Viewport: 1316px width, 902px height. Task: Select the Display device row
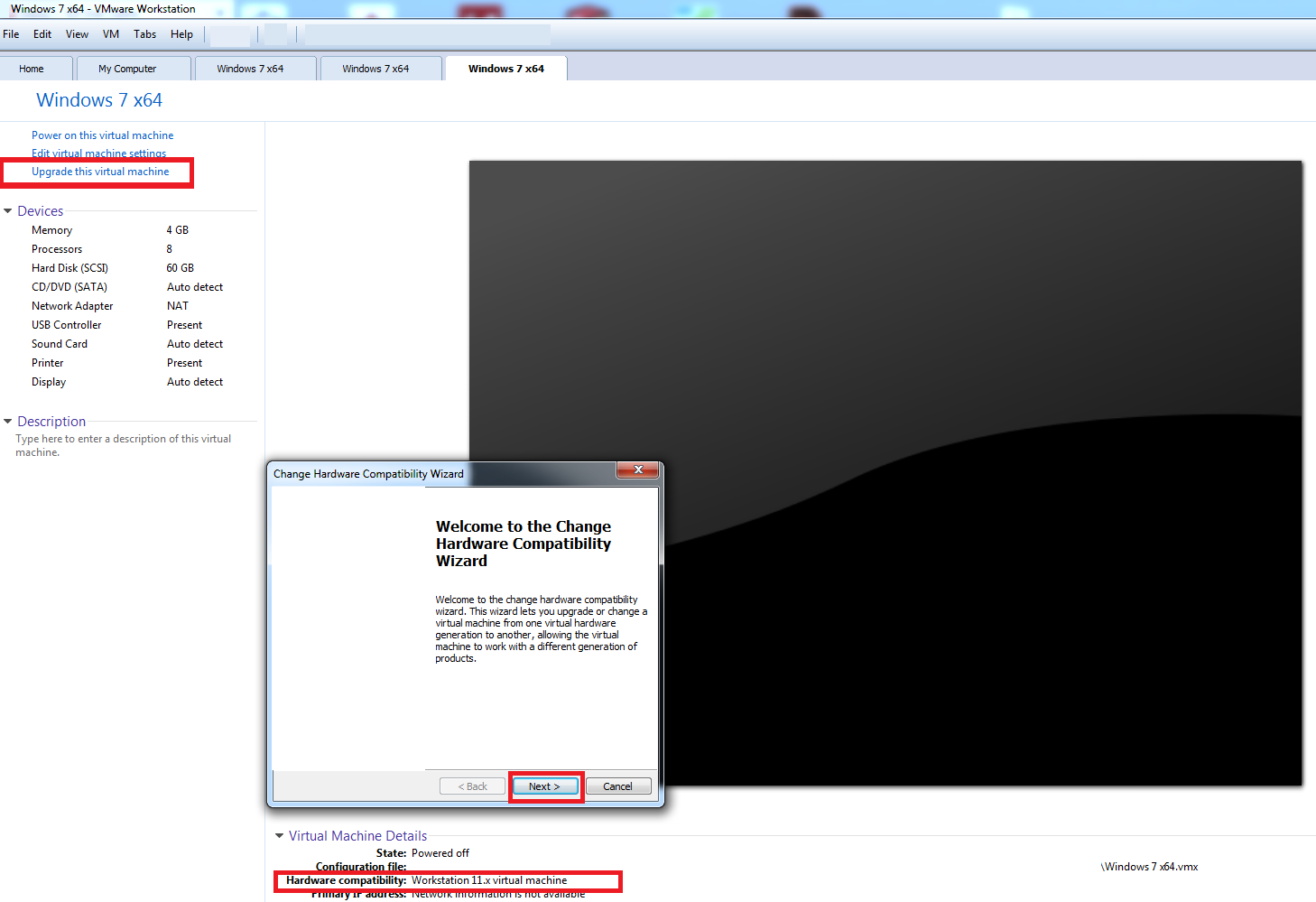pyautogui.click(x=126, y=382)
